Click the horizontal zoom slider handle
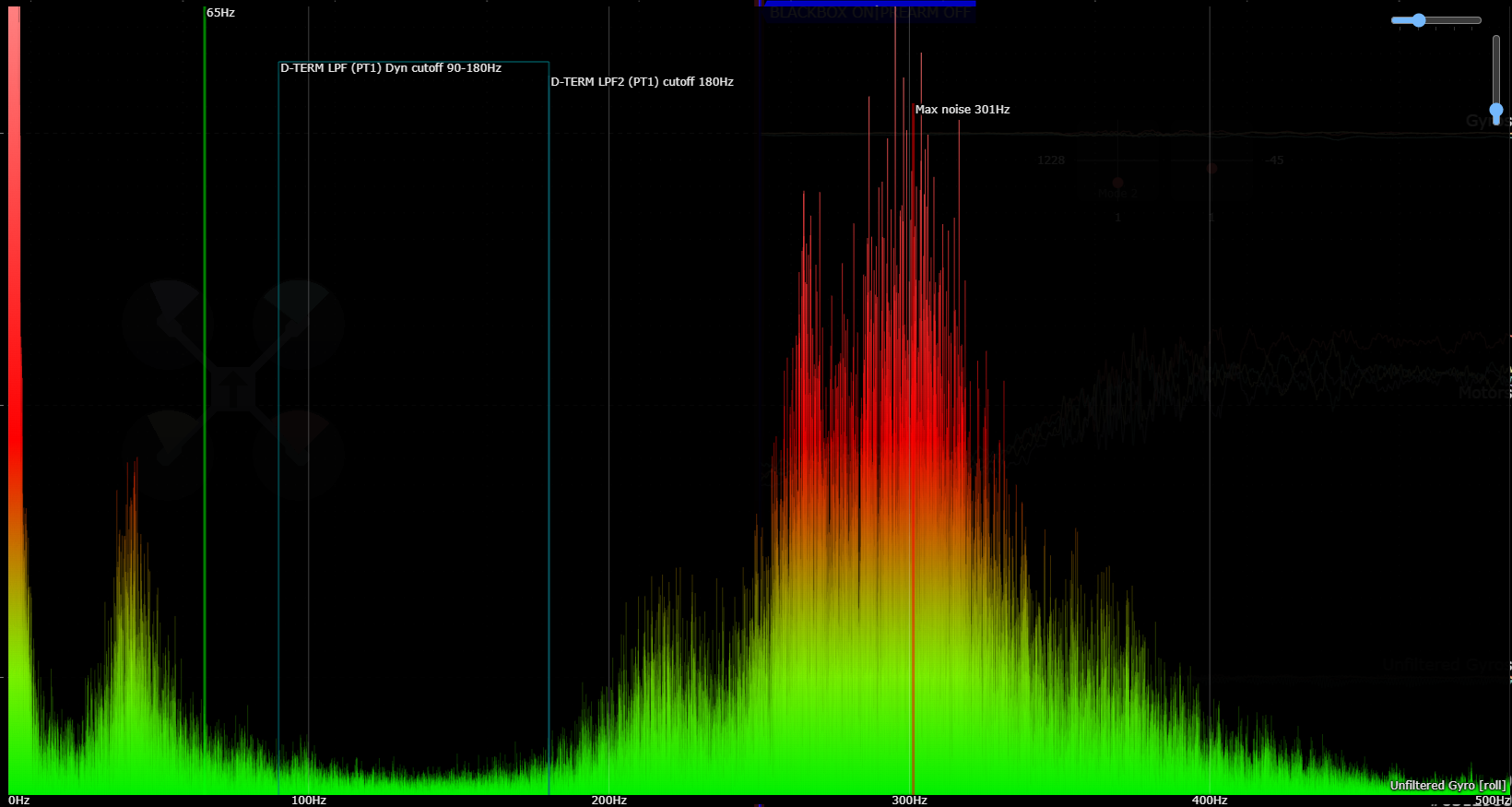Image resolution: width=1512 pixels, height=807 pixels. coord(1419,20)
